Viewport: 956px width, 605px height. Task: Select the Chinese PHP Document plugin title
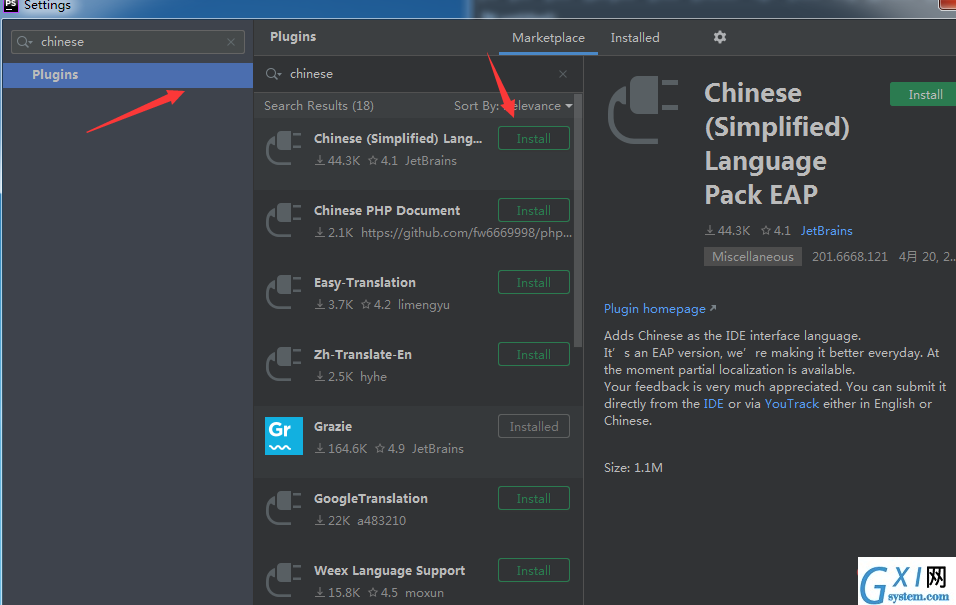click(x=387, y=210)
